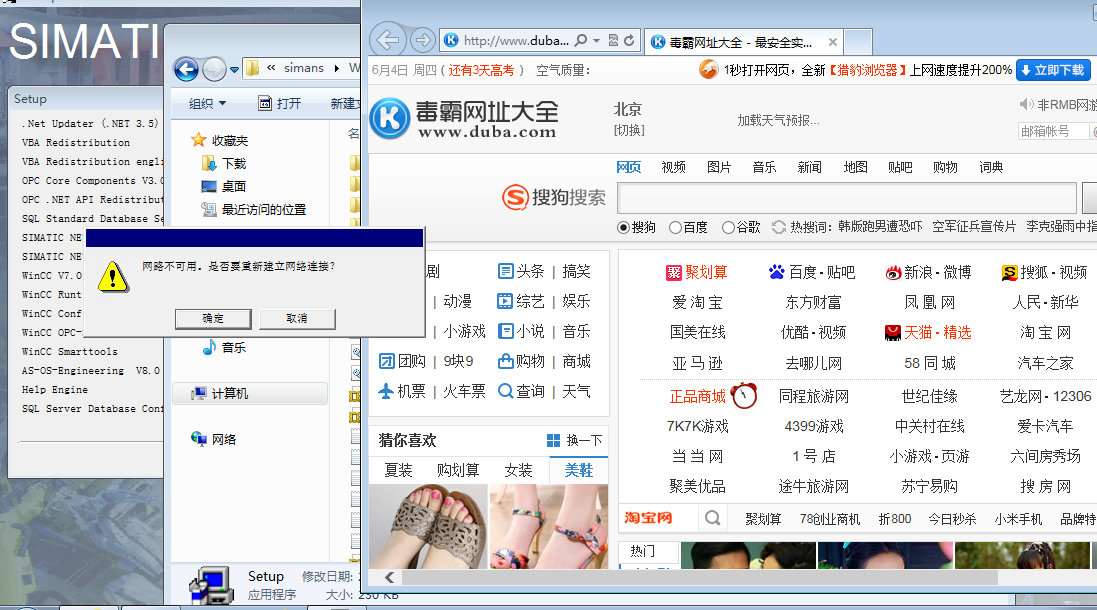This screenshot has width=1097, height=610.
Task: Open the 组织 dropdown menu in Explorer
Action: pos(208,104)
